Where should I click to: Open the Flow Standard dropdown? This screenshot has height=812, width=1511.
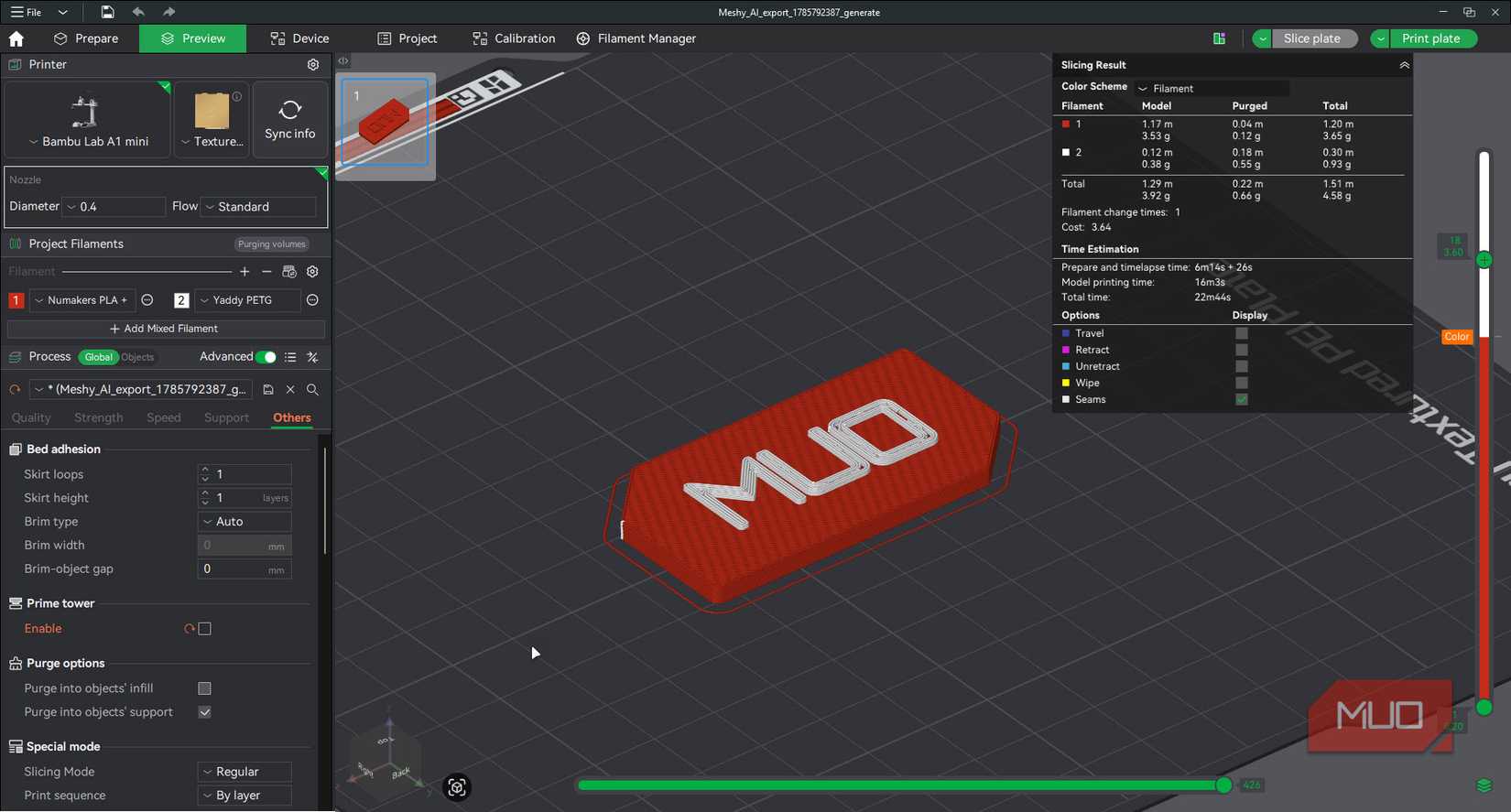(258, 207)
